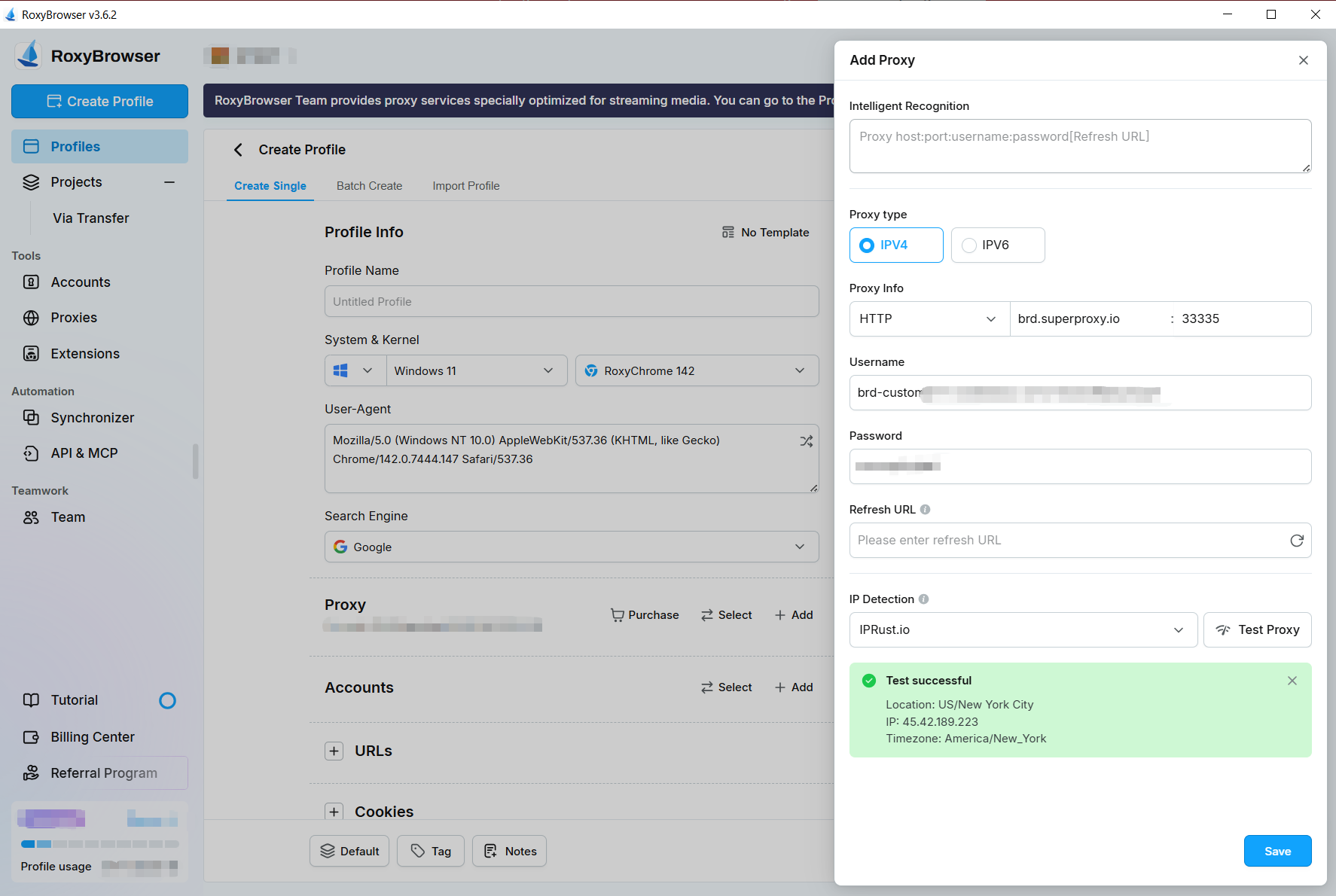Close the Add Proxy panel
1336x896 pixels.
(1303, 60)
